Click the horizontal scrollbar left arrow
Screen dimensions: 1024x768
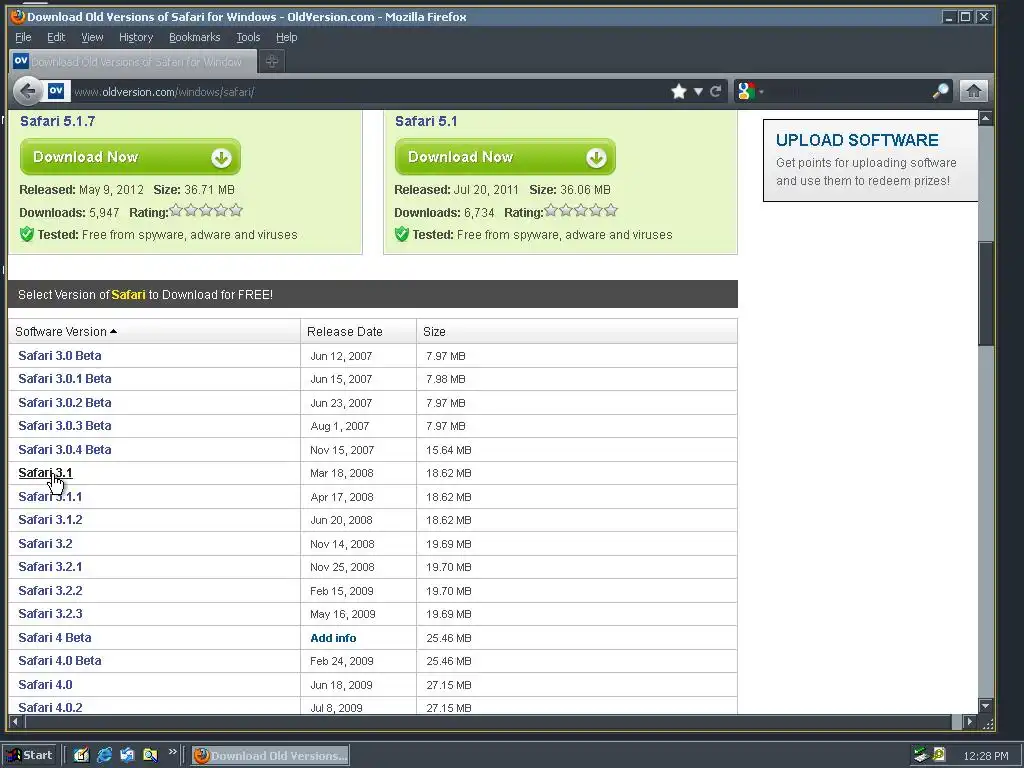click(16, 722)
